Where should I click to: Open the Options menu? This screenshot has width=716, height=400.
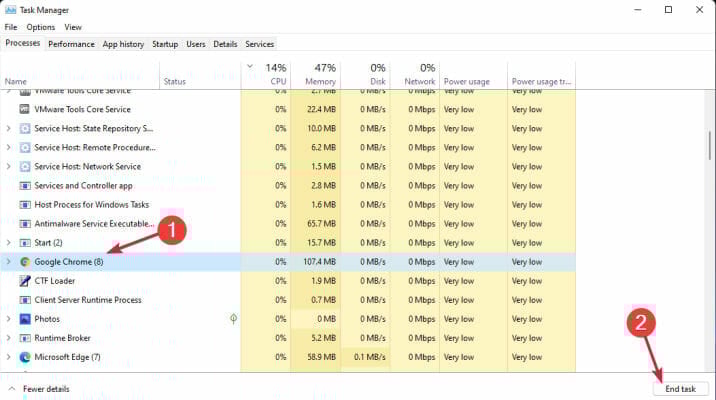[41, 27]
